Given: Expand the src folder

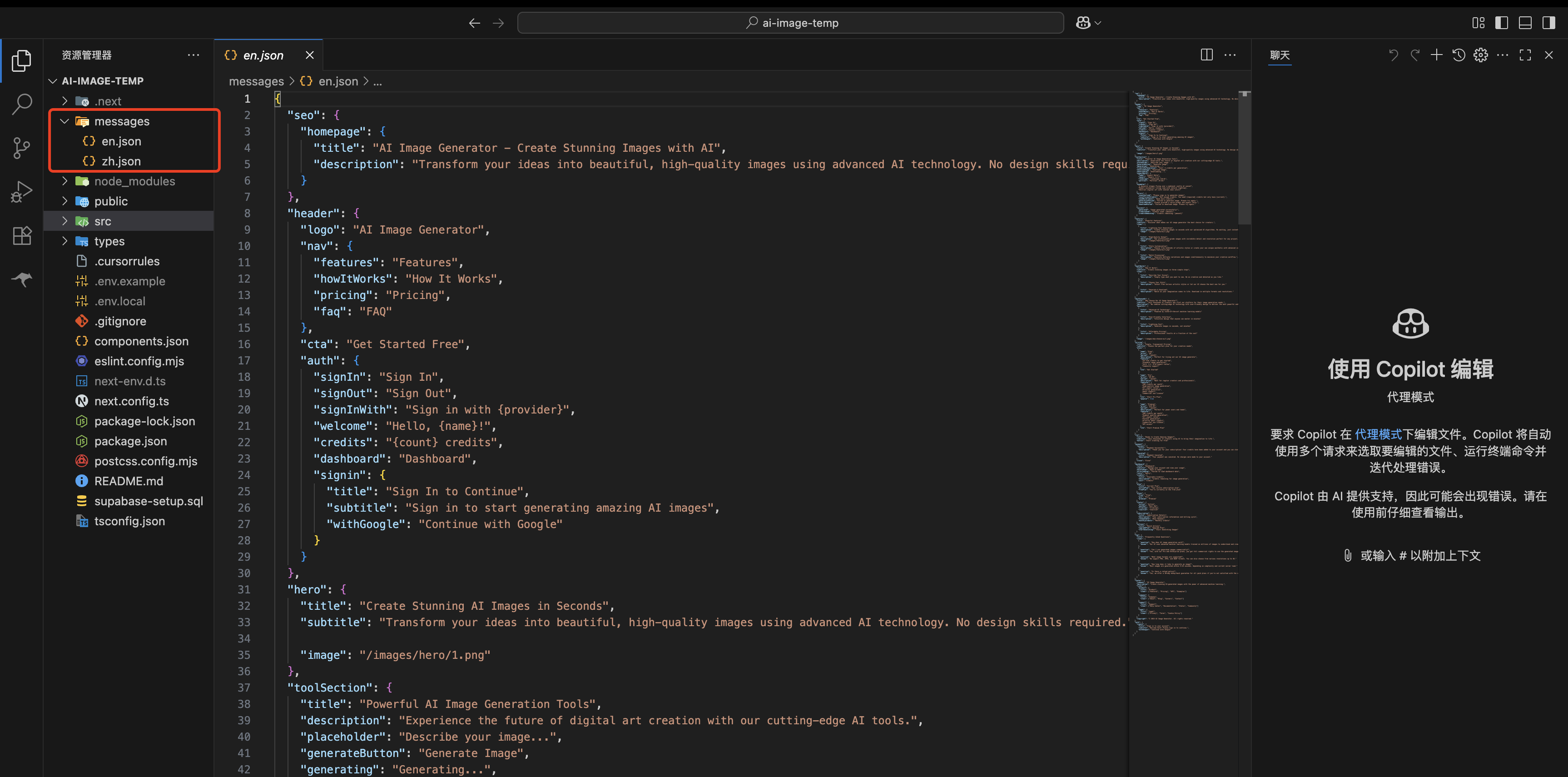Looking at the screenshot, I should tap(129, 221).
